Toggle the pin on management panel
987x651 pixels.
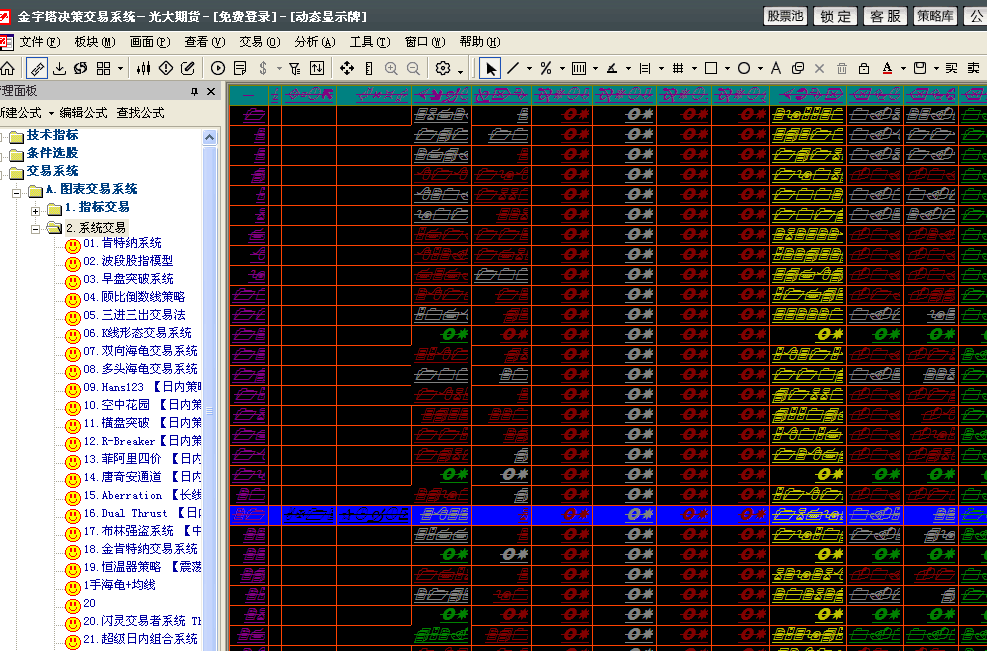[x=195, y=92]
